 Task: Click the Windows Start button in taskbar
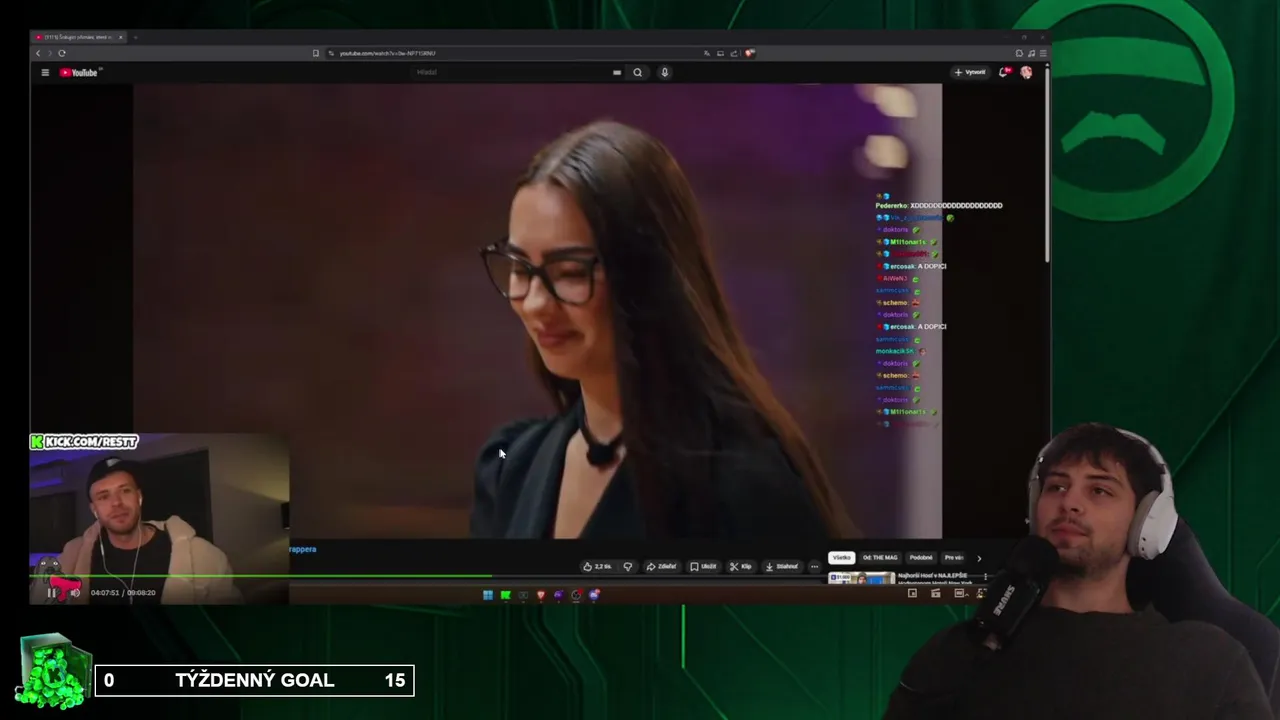coord(488,595)
